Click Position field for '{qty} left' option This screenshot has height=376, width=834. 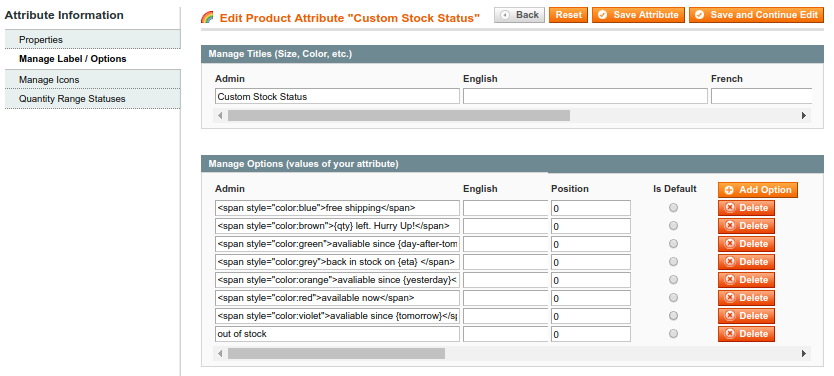click(591, 227)
